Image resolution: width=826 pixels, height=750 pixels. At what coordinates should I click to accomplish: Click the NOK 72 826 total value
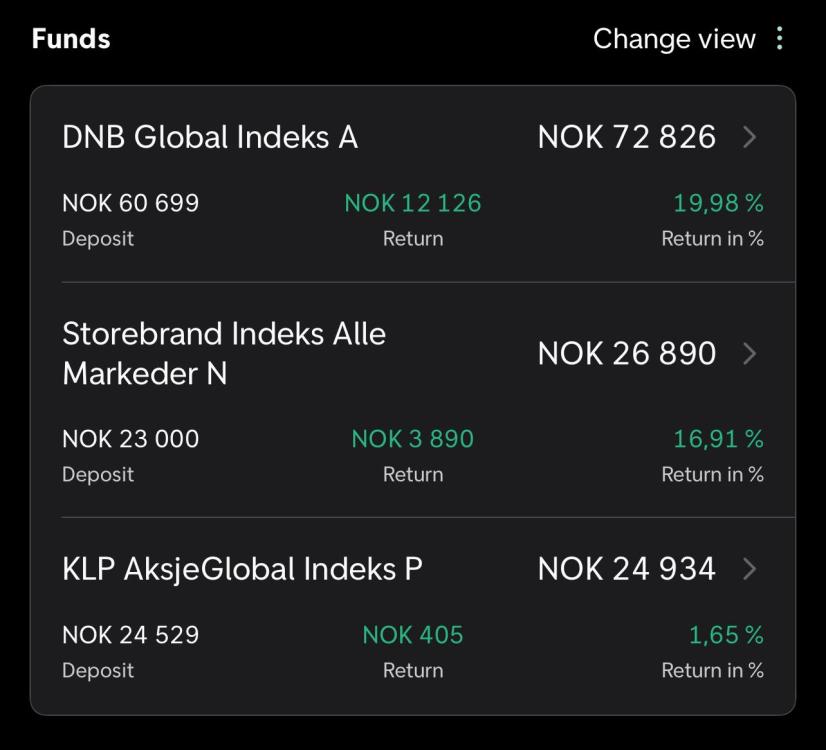pyautogui.click(x=626, y=137)
